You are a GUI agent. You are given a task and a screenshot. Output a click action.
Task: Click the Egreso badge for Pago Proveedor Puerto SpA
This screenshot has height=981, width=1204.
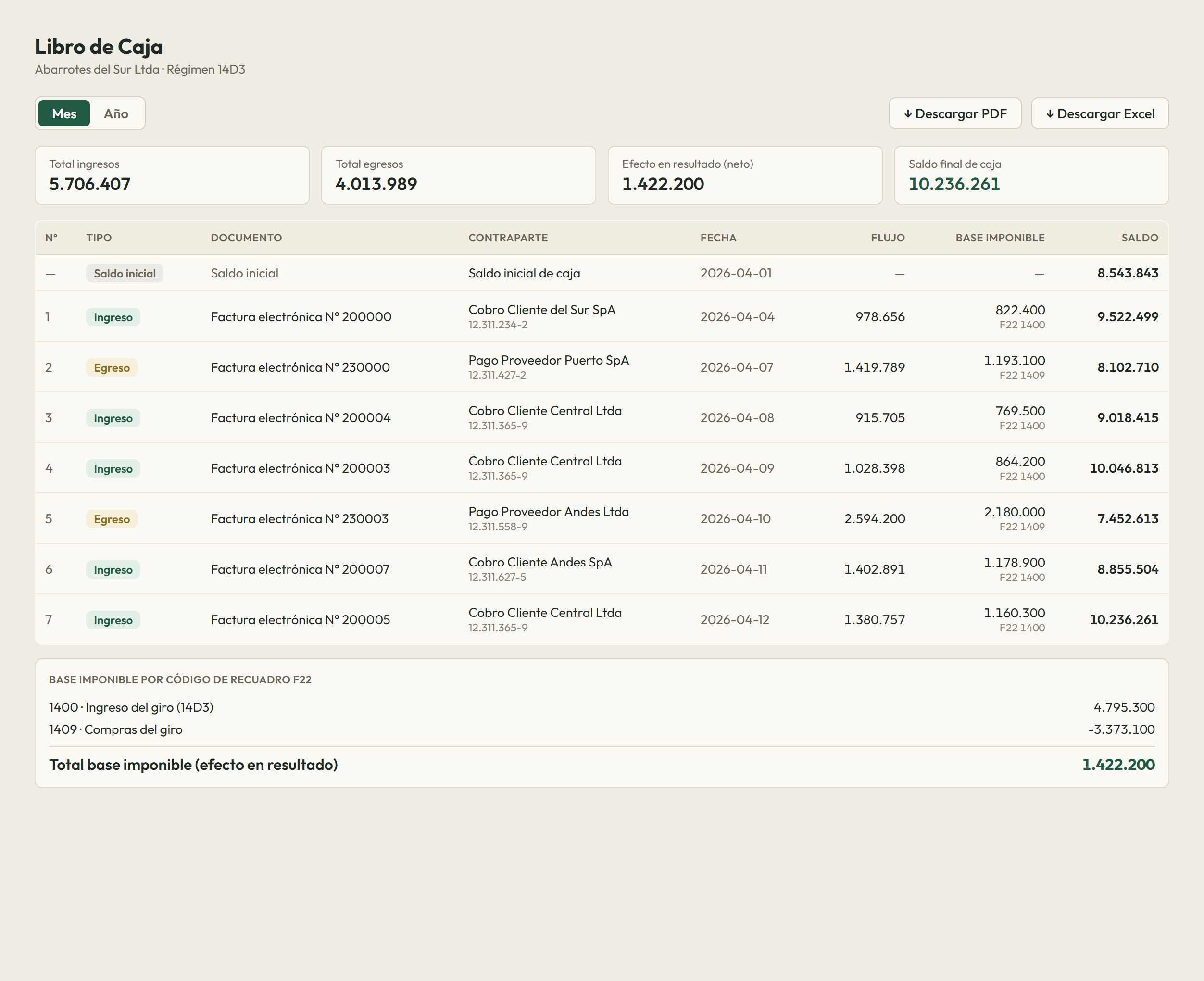coord(111,368)
